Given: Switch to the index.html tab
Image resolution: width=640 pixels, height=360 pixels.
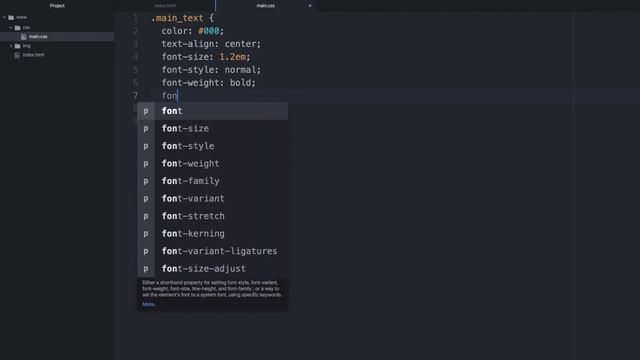Looking at the screenshot, I should (x=165, y=6).
